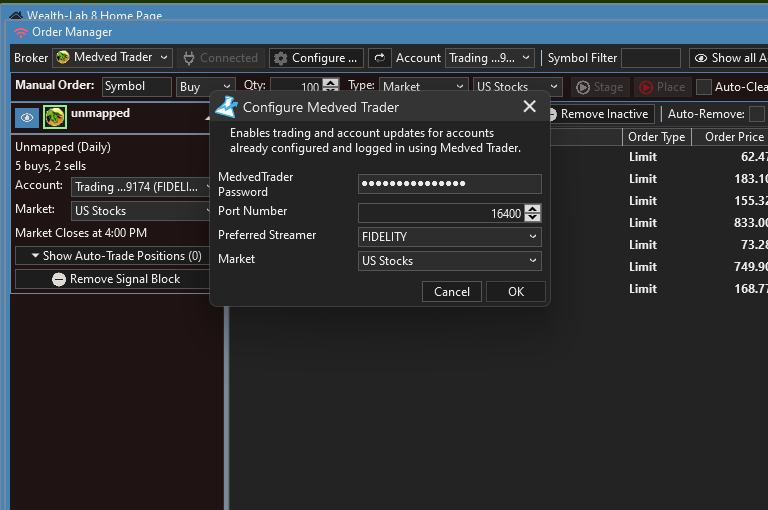768x510 pixels.
Task: Toggle the Auto-Clear checkbox
Action: pos(704,87)
